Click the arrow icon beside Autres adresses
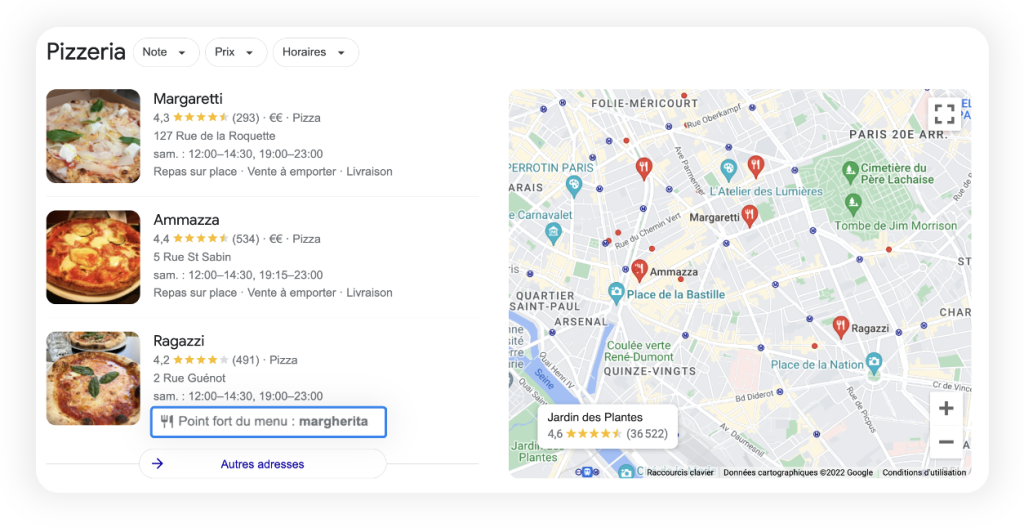 point(157,464)
